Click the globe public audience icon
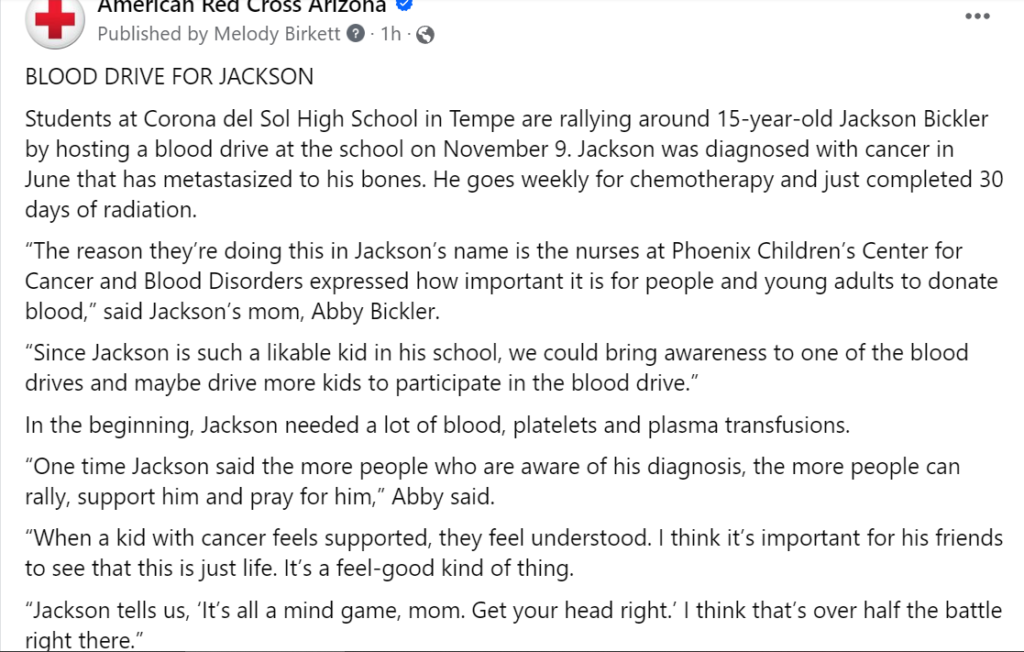 425,35
